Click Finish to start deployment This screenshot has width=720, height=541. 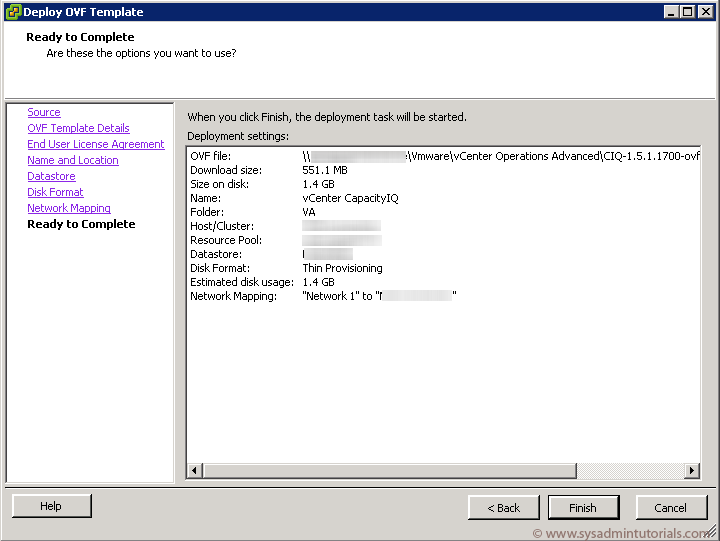tap(583, 507)
